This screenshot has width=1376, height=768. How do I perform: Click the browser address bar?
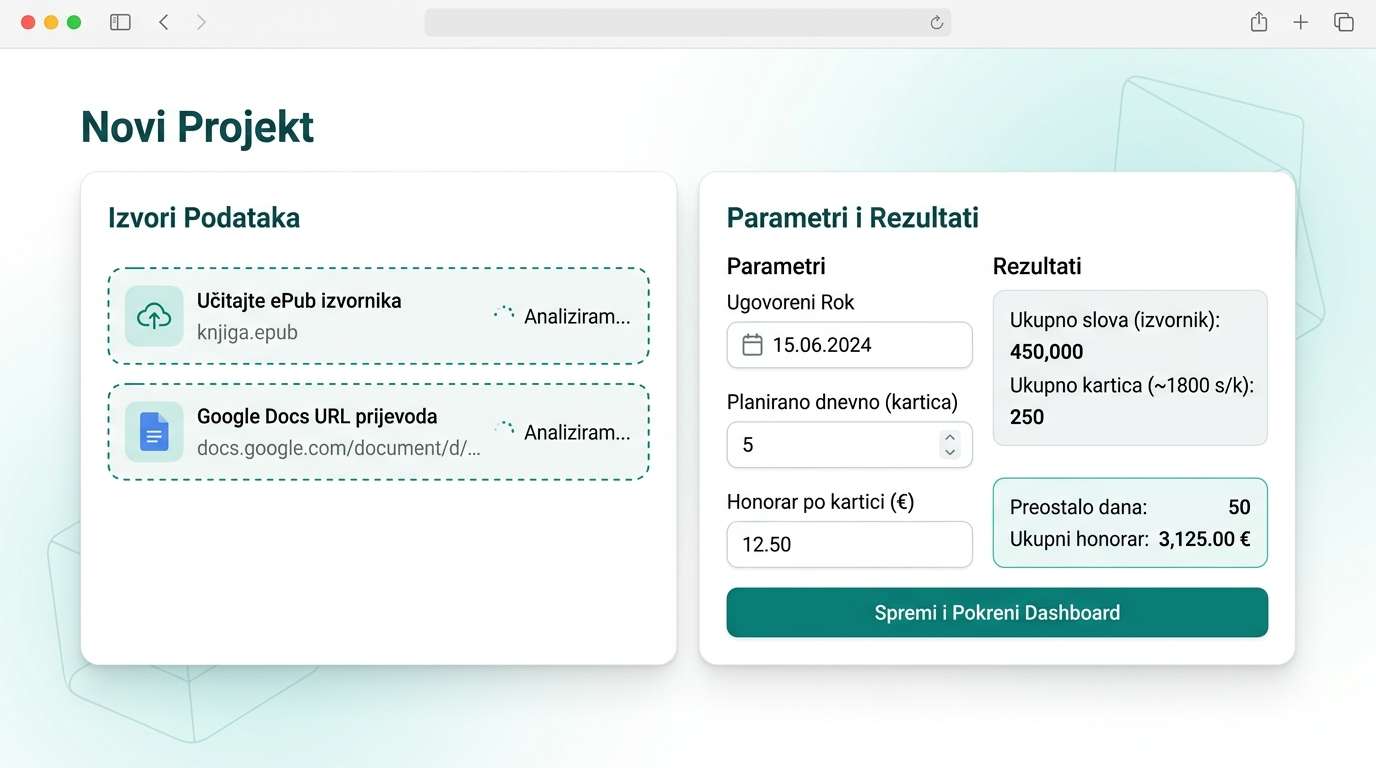pos(687,22)
